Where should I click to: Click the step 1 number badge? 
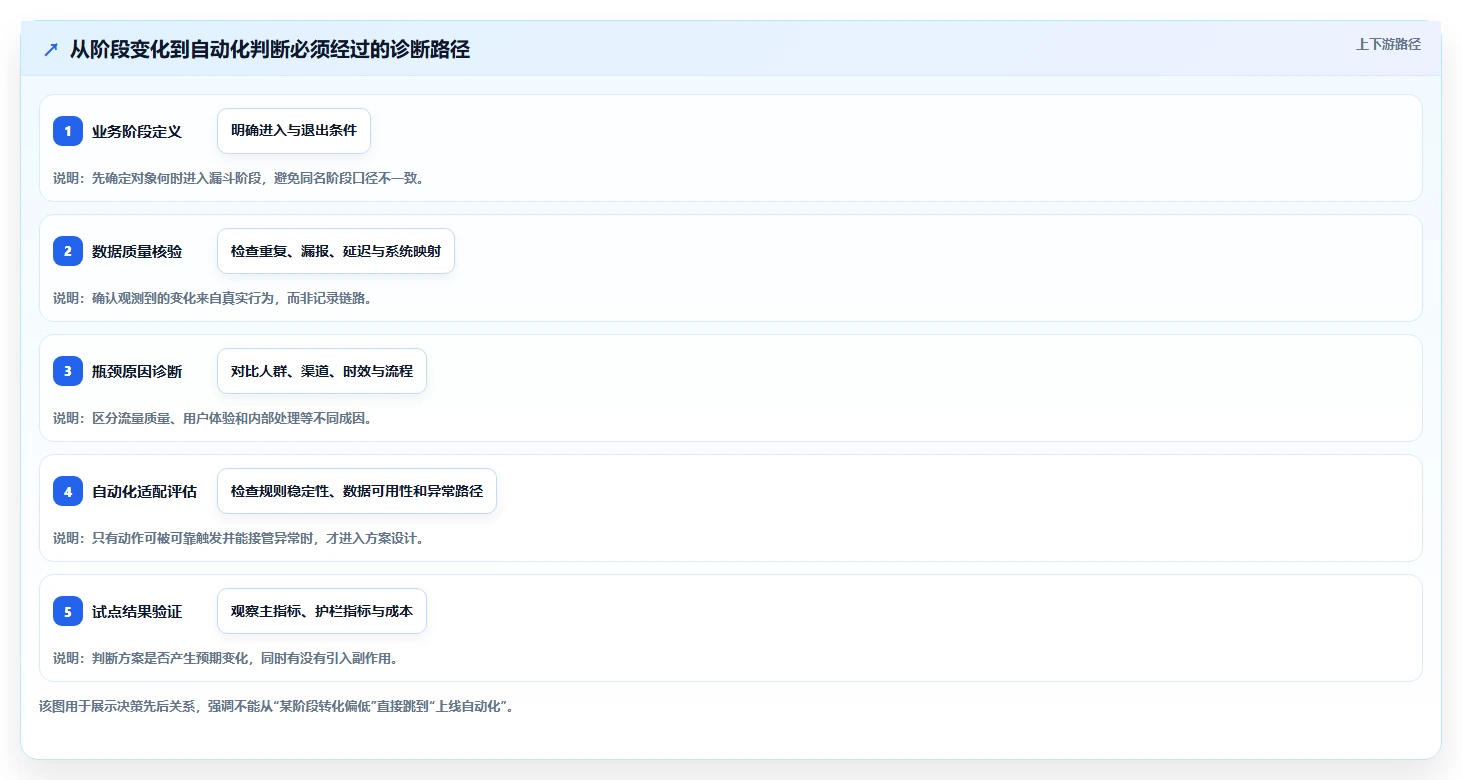pyautogui.click(x=68, y=131)
